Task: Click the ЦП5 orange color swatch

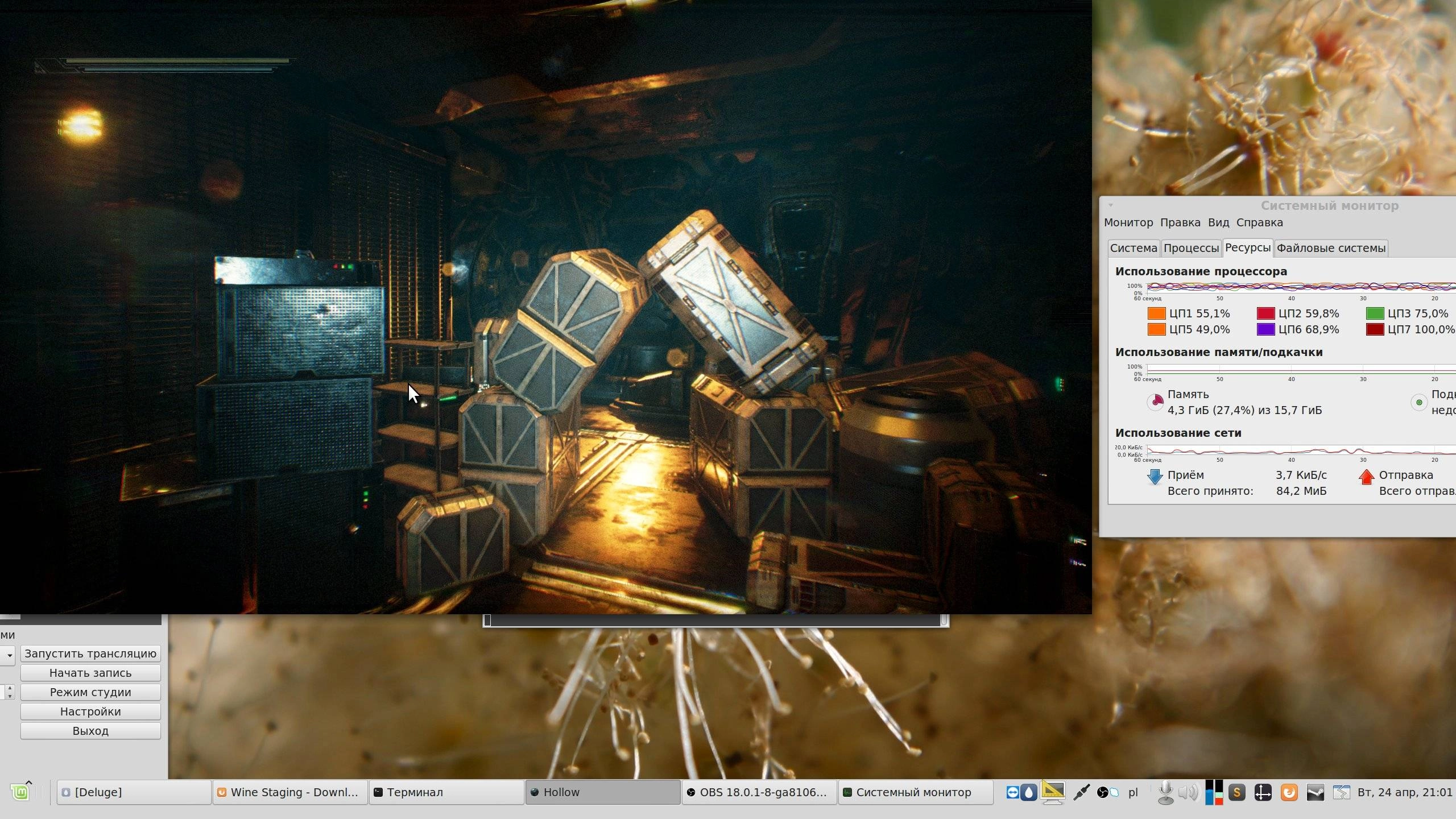Action: coord(1156,329)
